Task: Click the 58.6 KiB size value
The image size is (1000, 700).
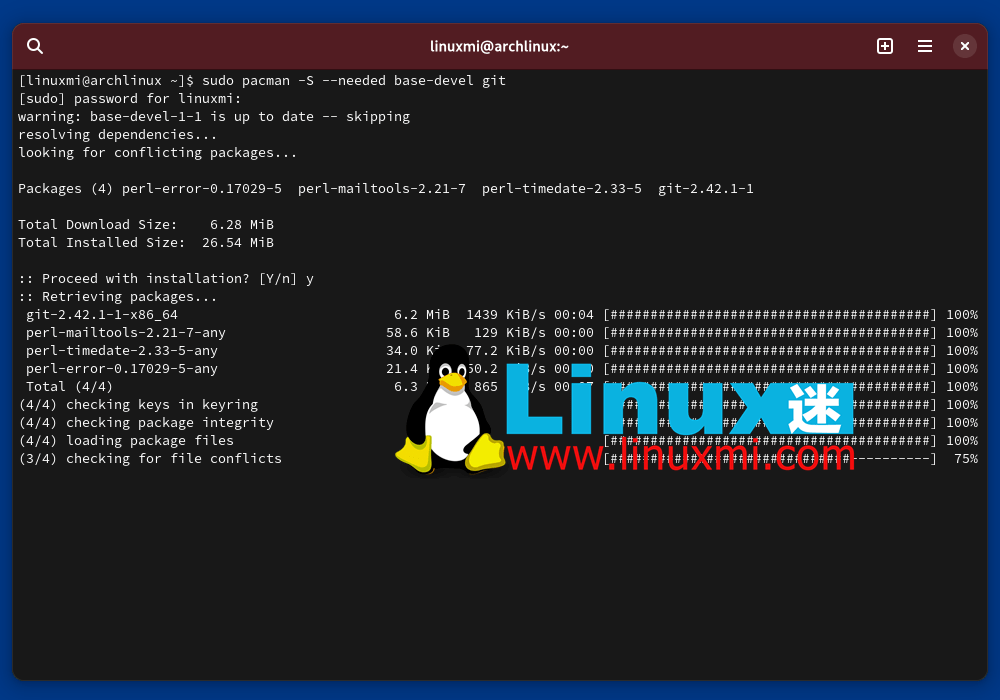Action: [x=418, y=332]
